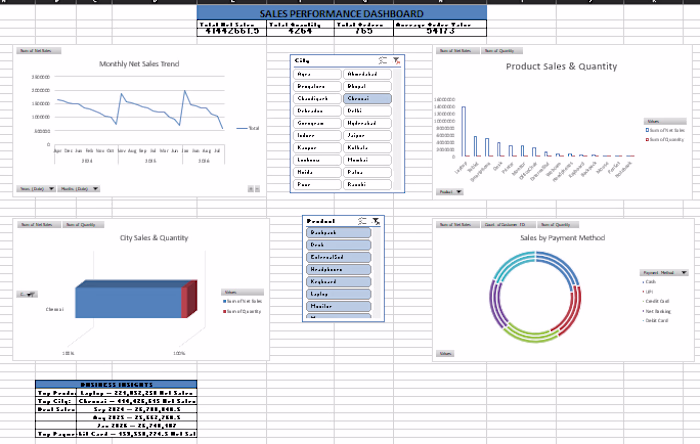Choose Jaipur in City slicer
Image resolution: width=700 pixels, height=444 pixels.
click(x=367, y=135)
